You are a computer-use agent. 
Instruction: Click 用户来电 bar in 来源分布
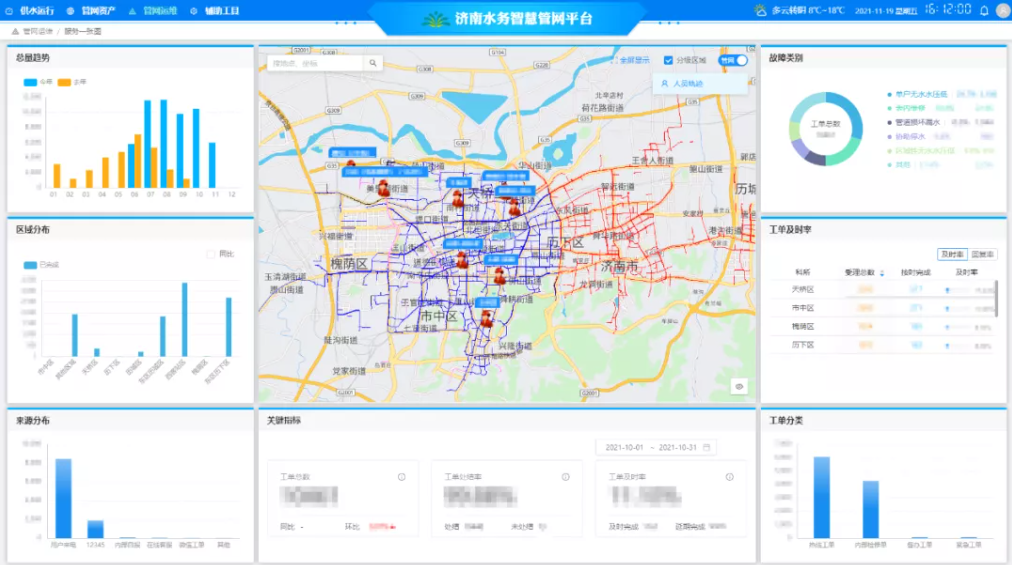point(64,498)
